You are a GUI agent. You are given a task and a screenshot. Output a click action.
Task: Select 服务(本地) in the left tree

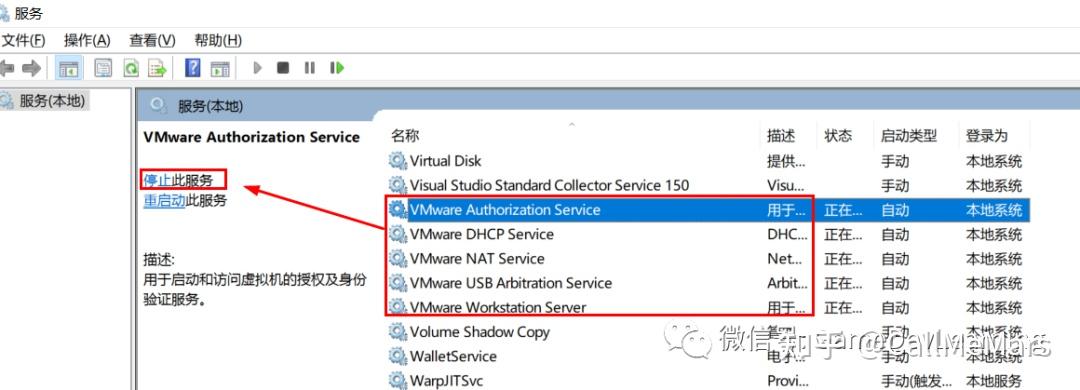tap(52, 101)
